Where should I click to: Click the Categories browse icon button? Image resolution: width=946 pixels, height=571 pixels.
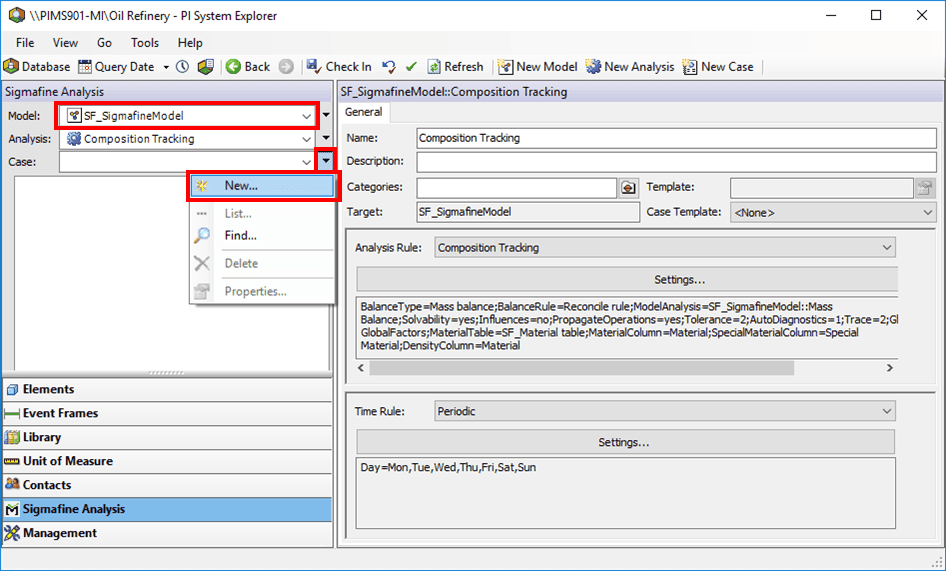click(x=628, y=188)
